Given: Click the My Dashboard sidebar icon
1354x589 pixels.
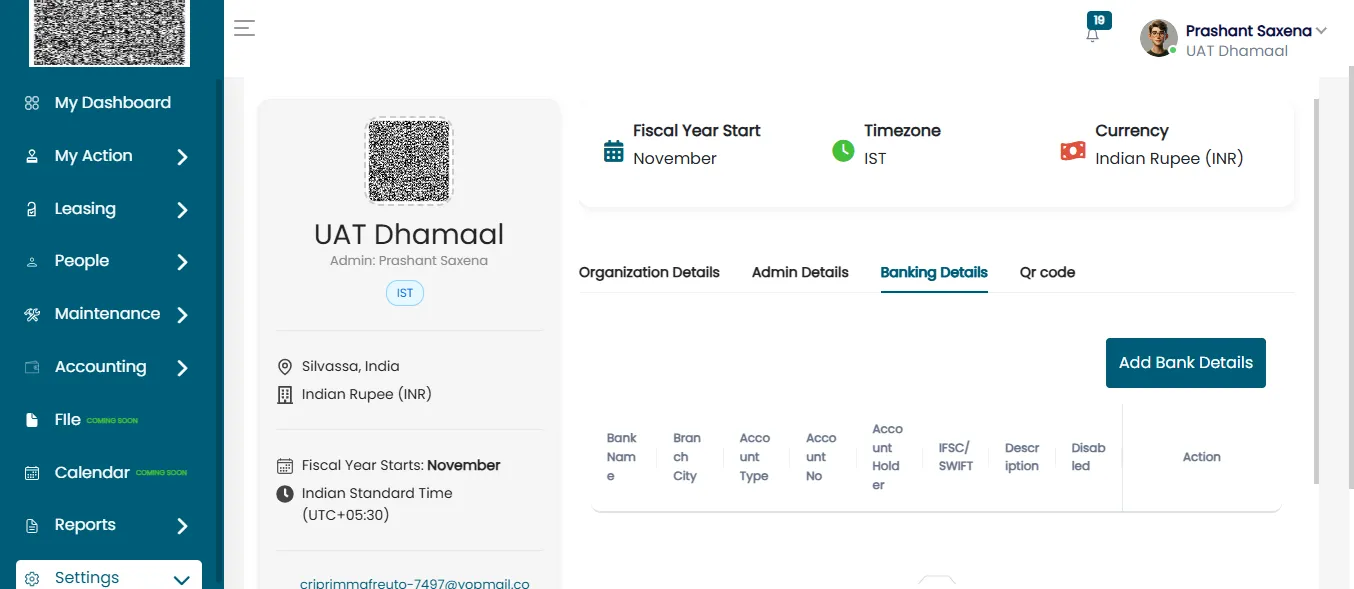Looking at the screenshot, I should 32,103.
